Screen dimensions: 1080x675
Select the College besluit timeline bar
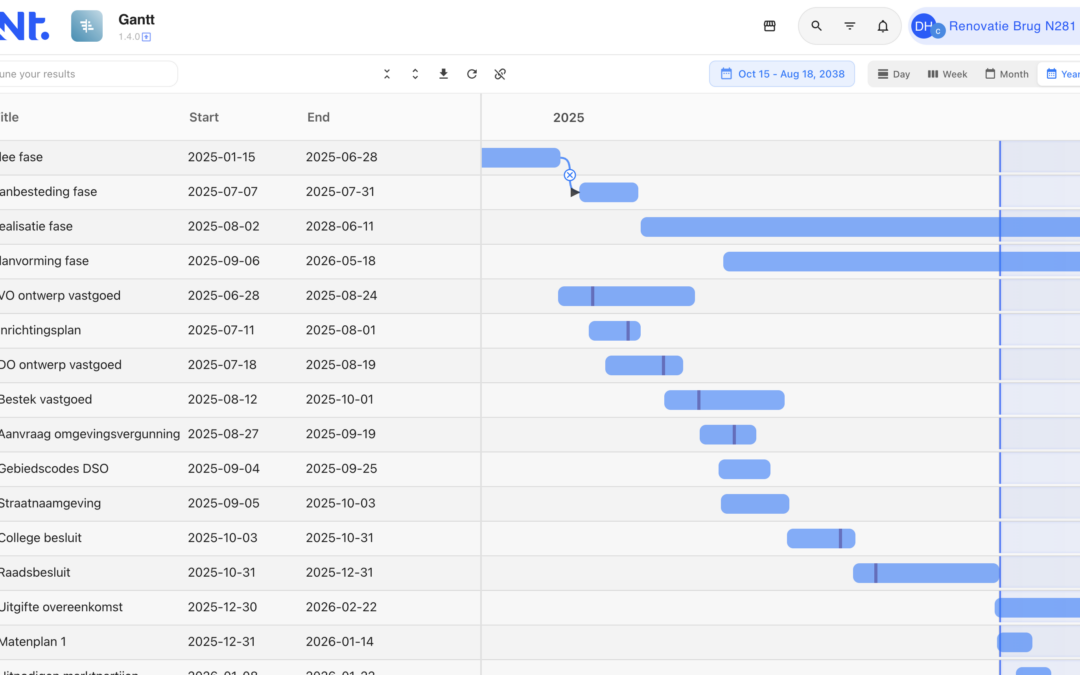(821, 538)
